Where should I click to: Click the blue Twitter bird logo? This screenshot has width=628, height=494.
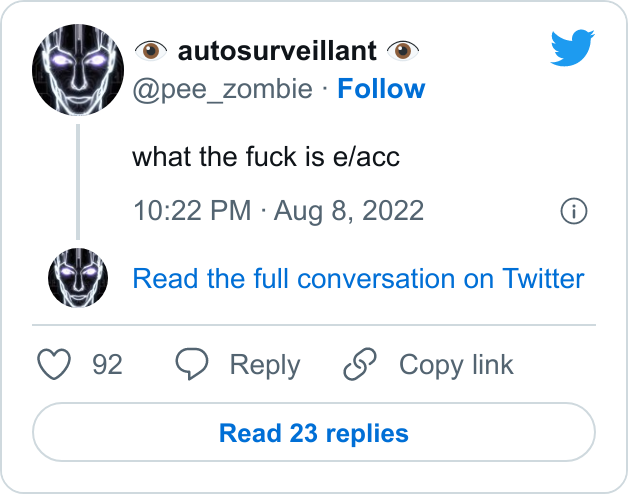(572, 47)
